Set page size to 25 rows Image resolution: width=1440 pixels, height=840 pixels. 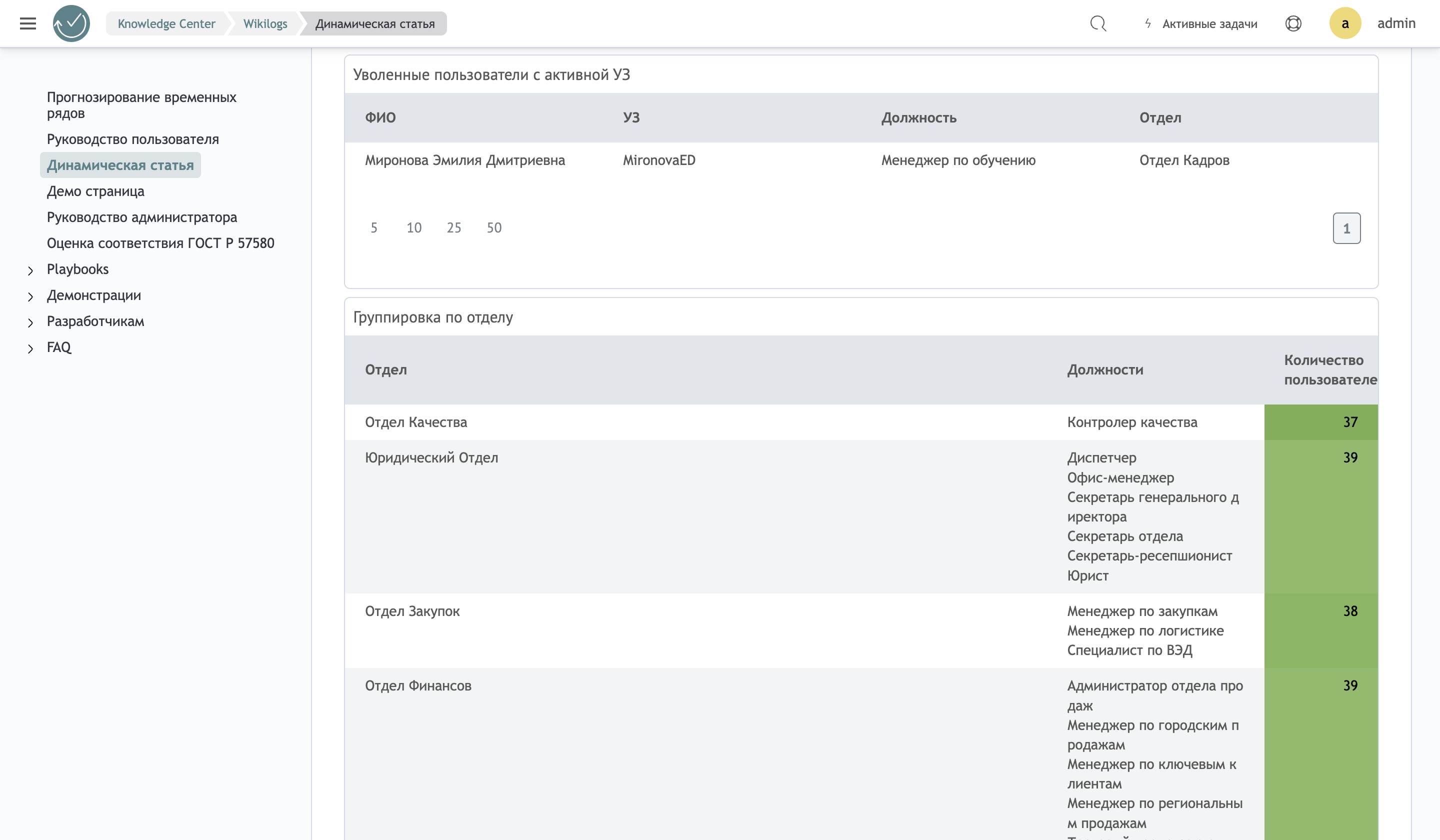point(453,227)
